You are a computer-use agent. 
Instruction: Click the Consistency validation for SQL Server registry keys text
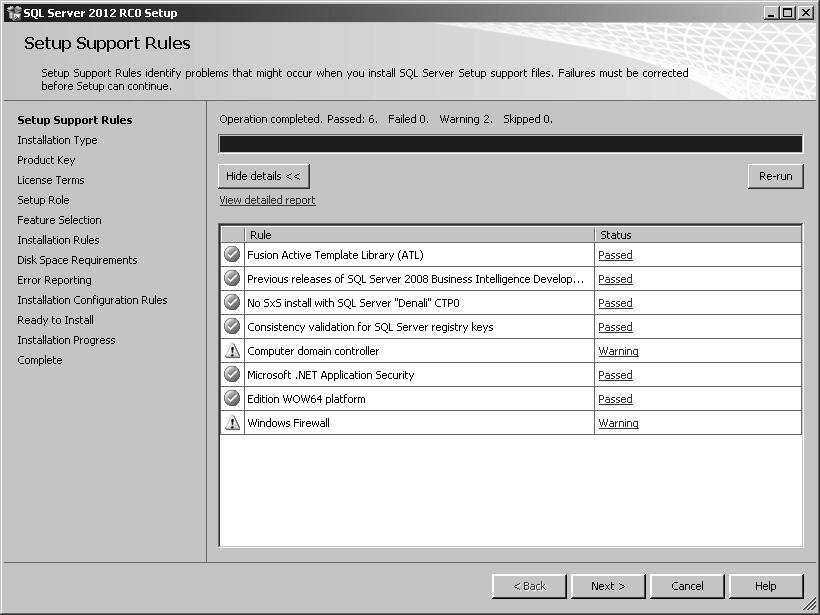[370, 327]
